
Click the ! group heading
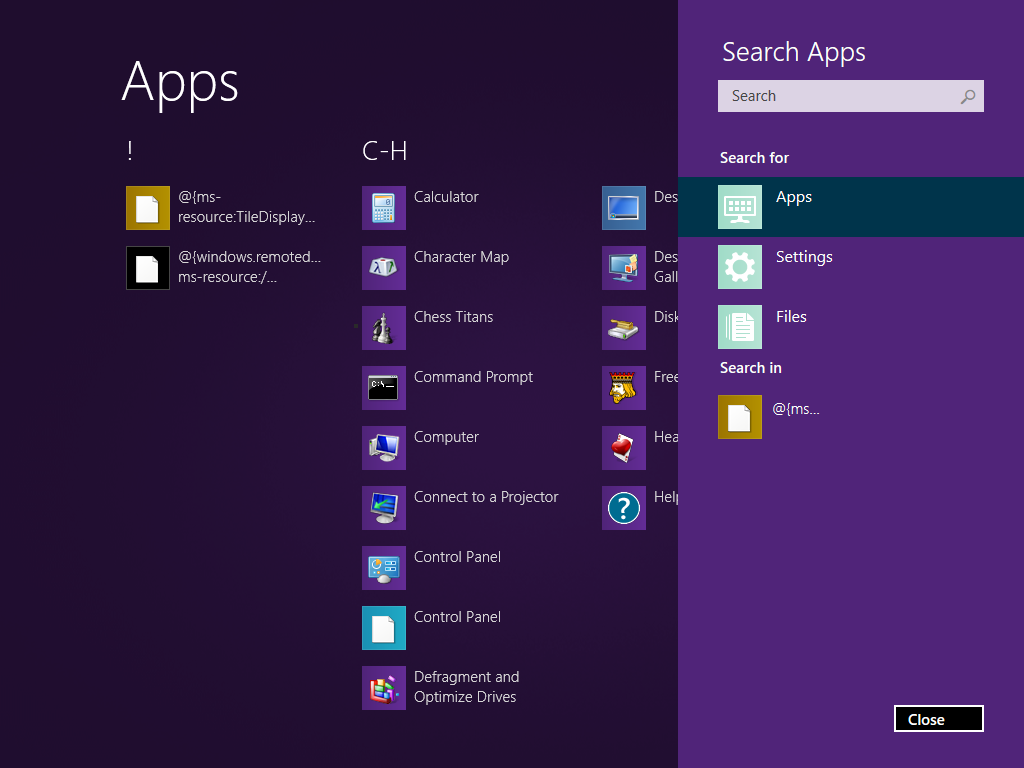[130, 152]
